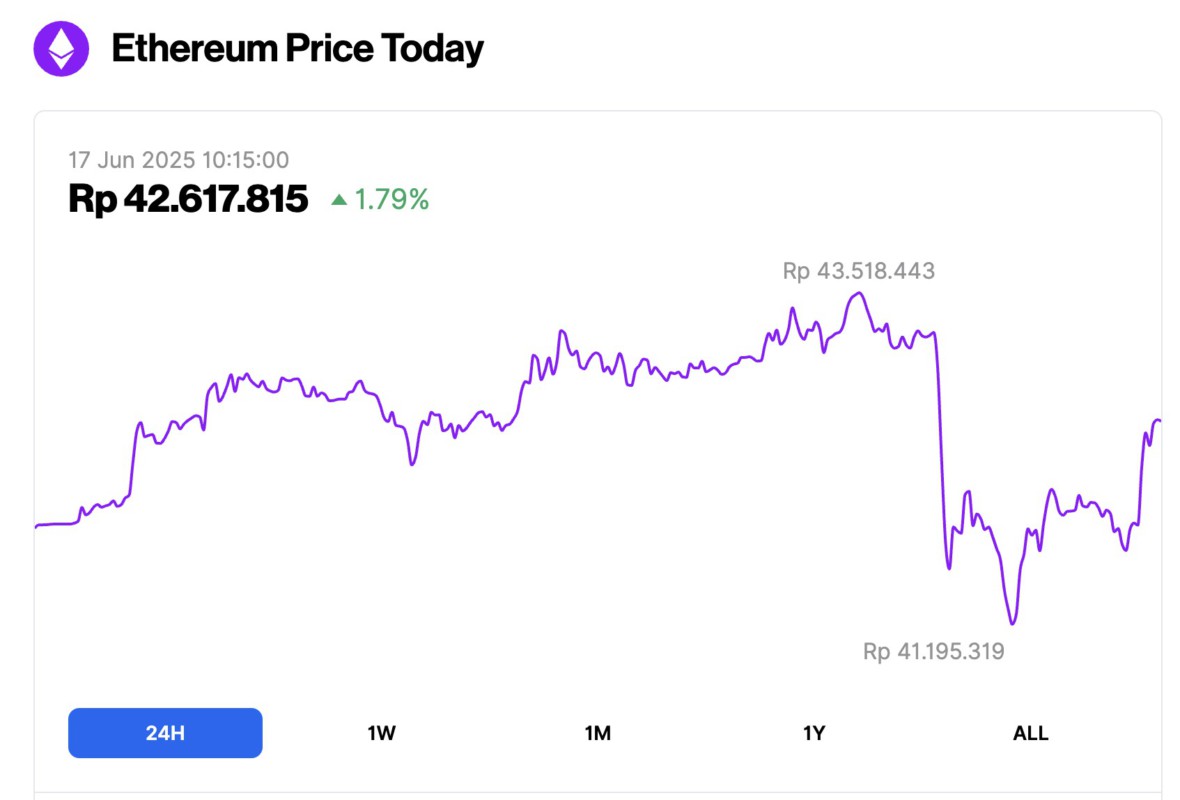Click the peak of the price line
Image resolution: width=1180 pixels, height=800 pixels.
tap(858, 293)
